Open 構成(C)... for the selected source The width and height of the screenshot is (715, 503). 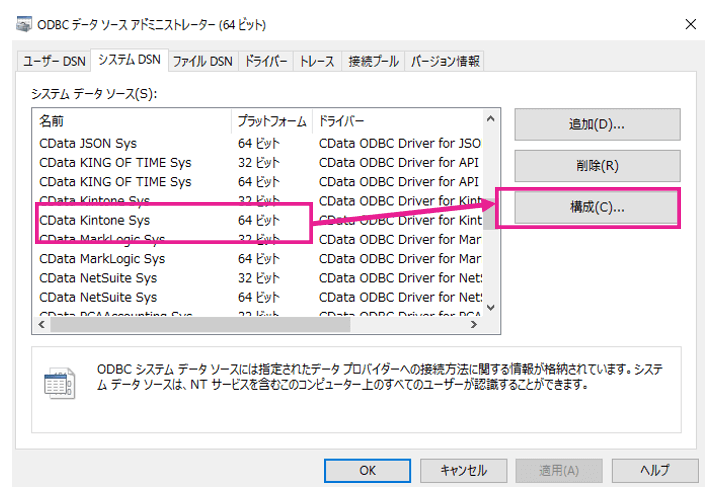click(x=596, y=207)
